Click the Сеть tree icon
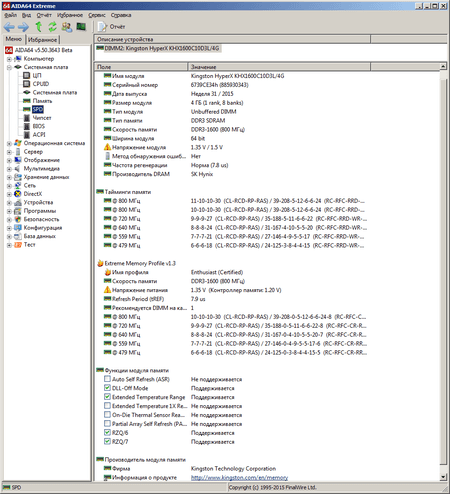Image resolution: width=450 pixels, height=494 pixels. (18, 185)
